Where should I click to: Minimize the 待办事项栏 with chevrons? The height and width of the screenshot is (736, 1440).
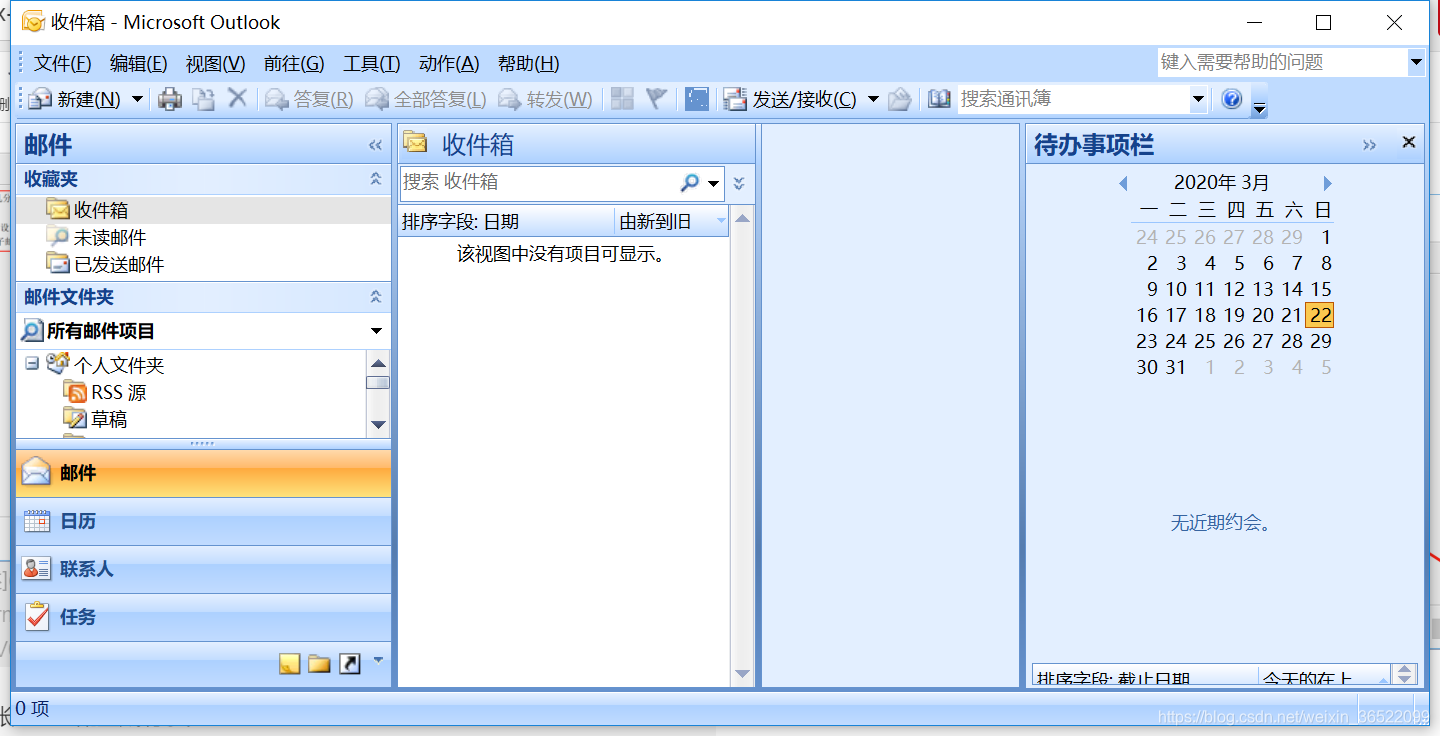click(x=1369, y=145)
